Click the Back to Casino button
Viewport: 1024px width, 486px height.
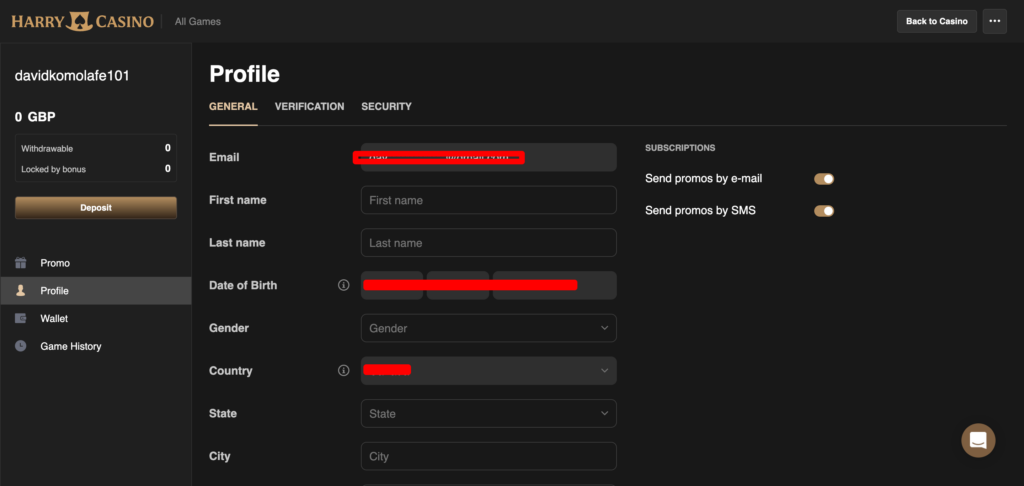point(936,22)
